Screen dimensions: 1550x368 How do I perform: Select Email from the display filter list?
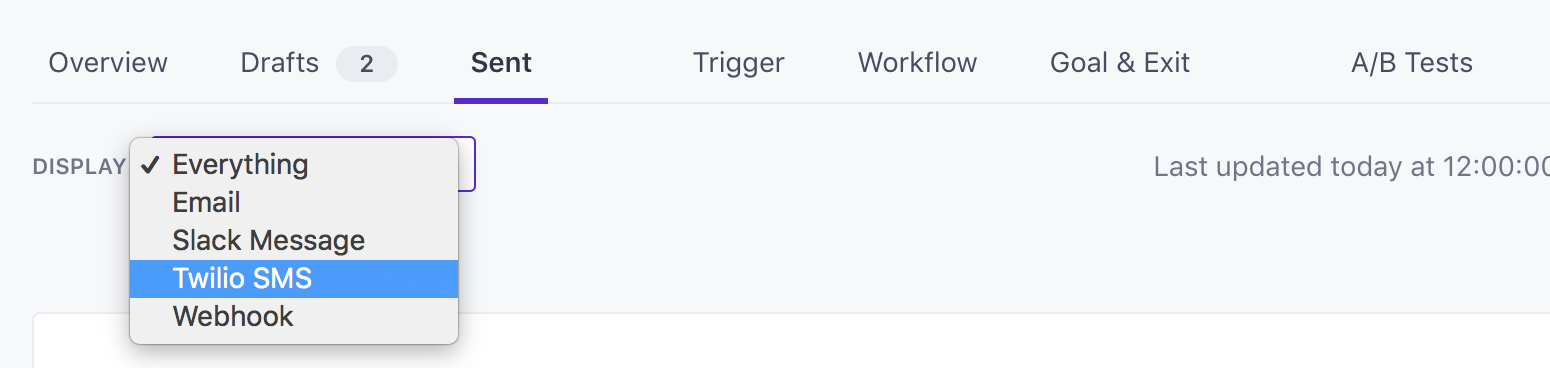pyautogui.click(x=294, y=202)
